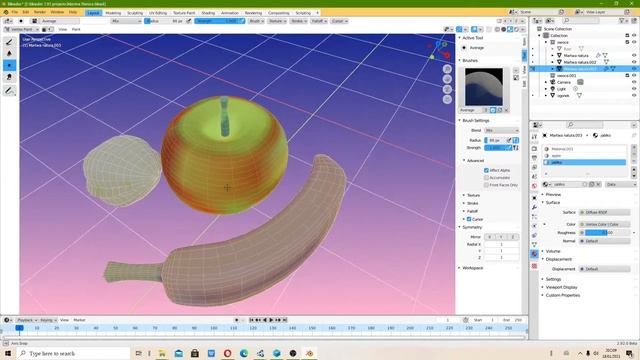
Task: Open the Render menu
Action: coord(40,13)
